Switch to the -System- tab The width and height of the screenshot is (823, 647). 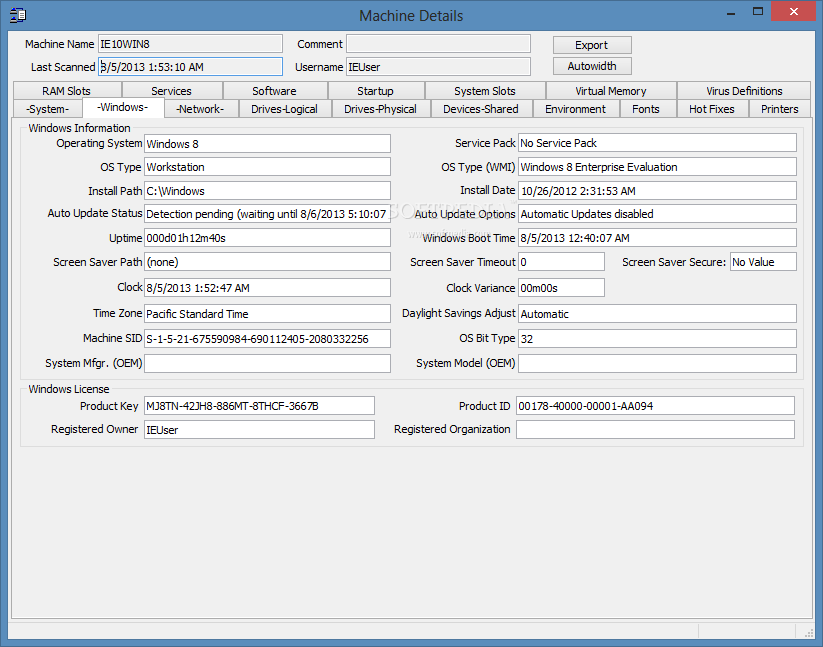click(48, 109)
